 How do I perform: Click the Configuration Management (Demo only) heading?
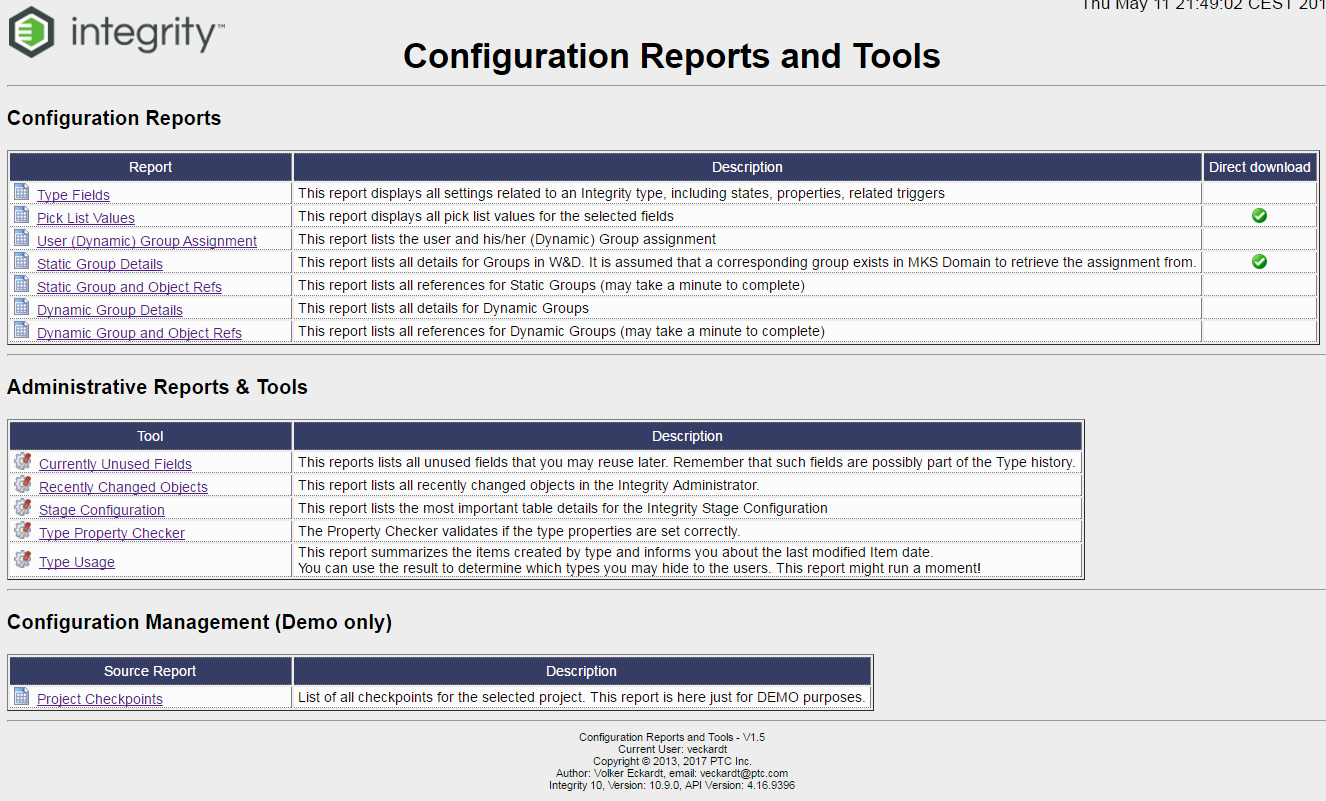[199, 622]
